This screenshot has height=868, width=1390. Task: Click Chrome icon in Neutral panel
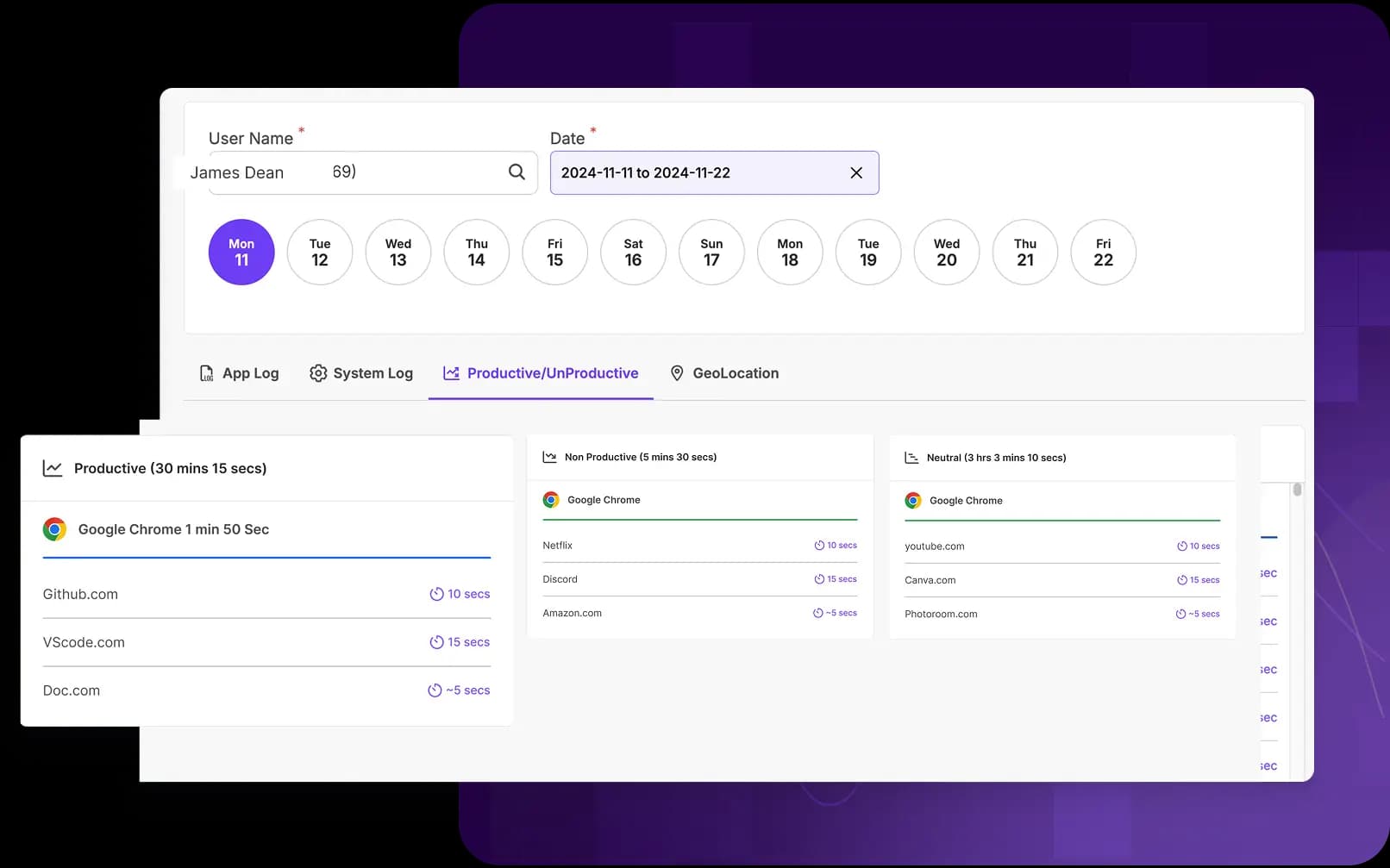913,501
